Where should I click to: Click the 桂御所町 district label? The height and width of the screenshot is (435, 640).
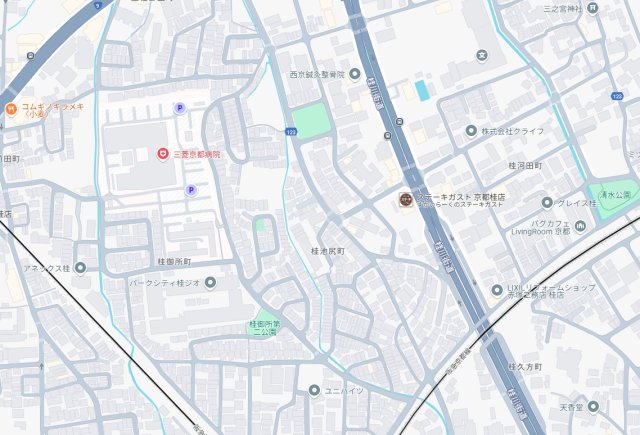tap(174, 261)
